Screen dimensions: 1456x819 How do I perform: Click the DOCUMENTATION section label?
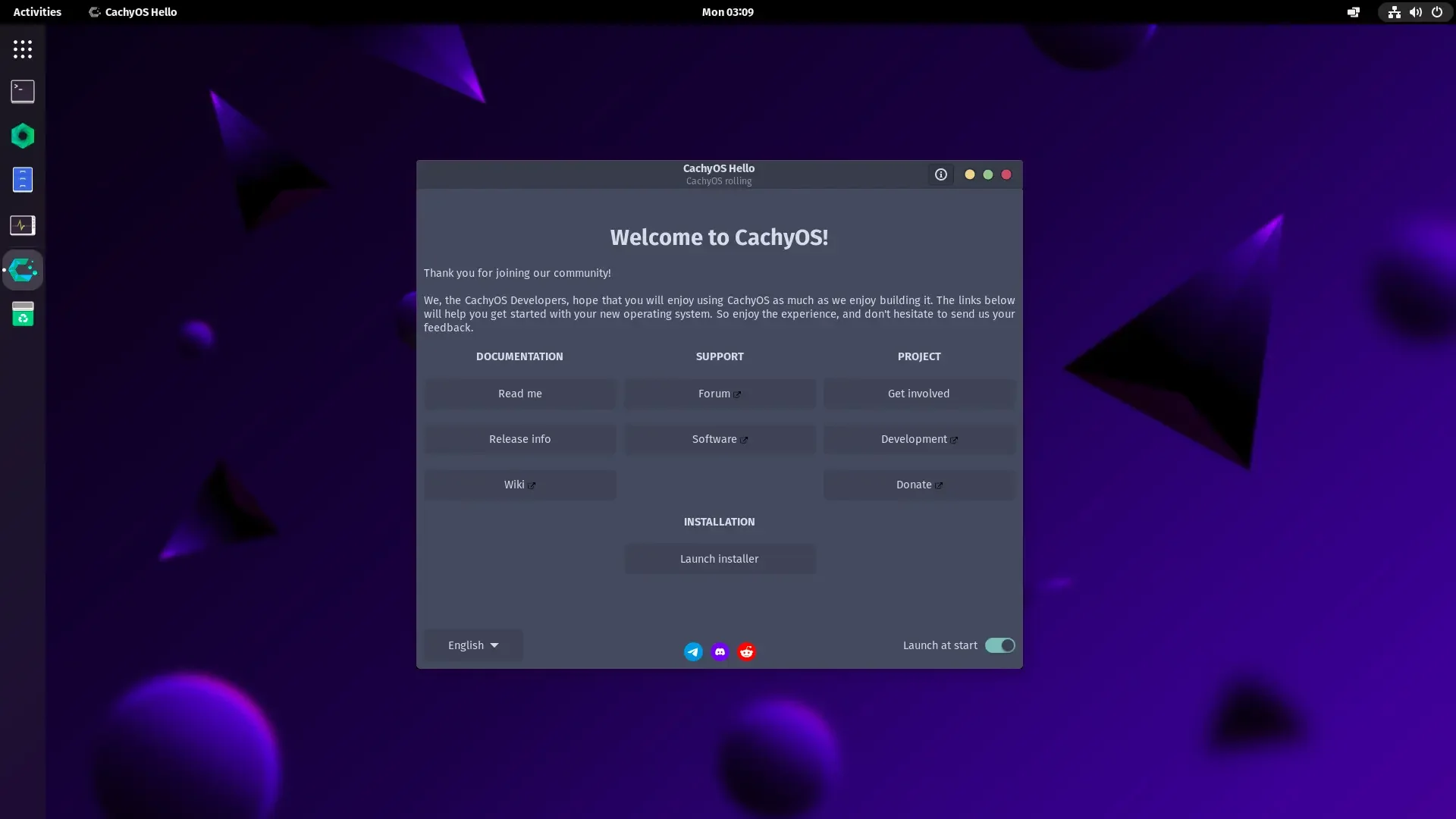coord(519,356)
